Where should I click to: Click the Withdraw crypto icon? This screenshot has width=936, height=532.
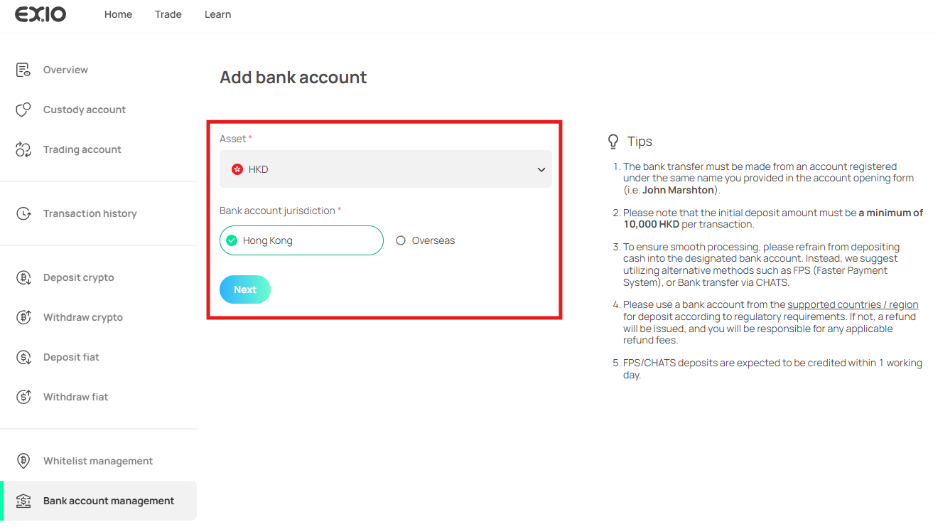(x=23, y=318)
